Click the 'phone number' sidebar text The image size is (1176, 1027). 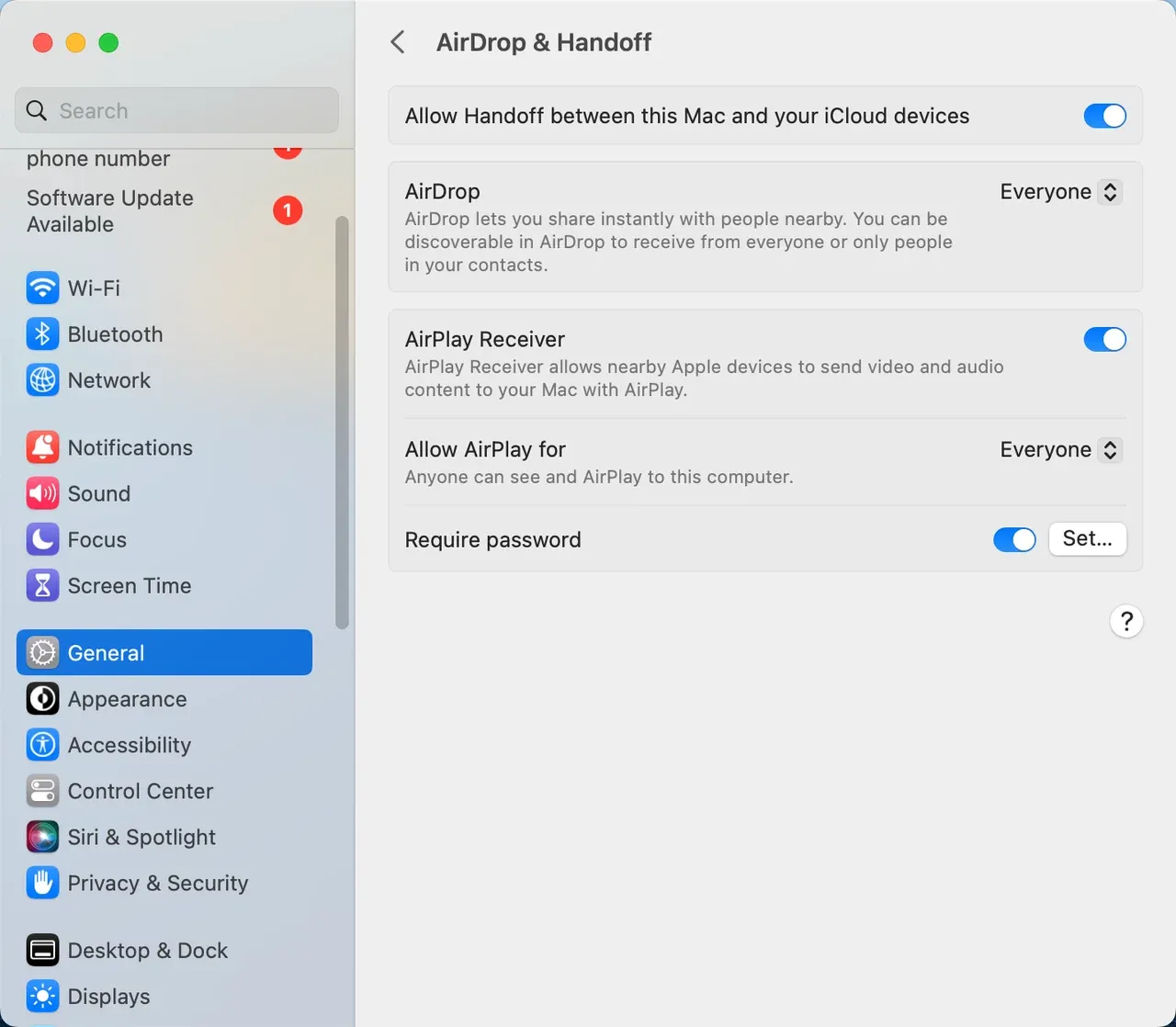pos(98,159)
